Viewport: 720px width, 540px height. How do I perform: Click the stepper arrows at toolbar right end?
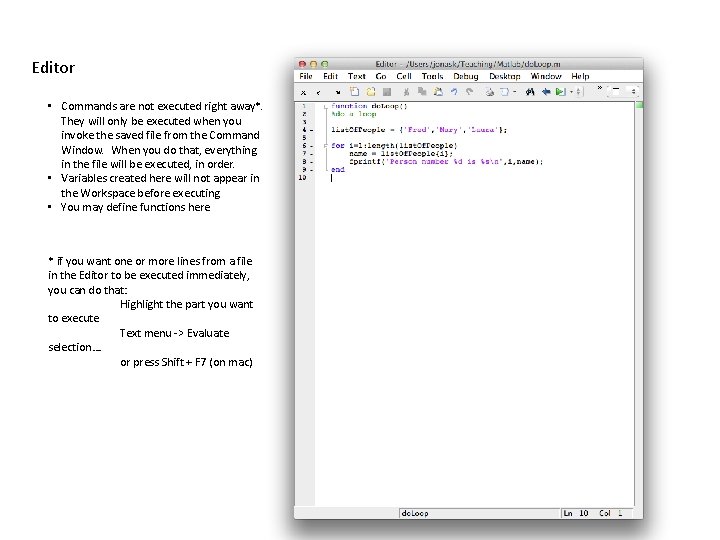(x=634, y=92)
